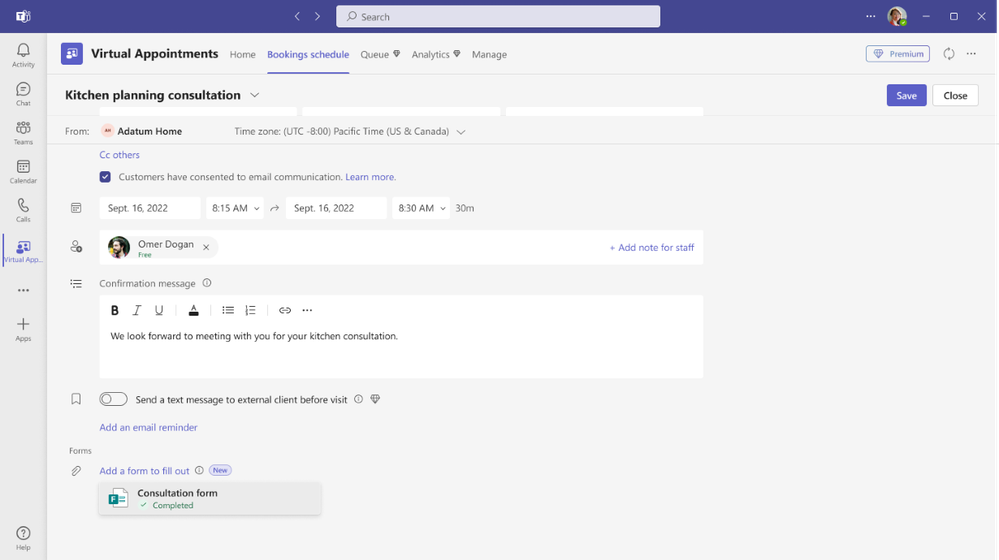Expand Kitchen planning consultation dropdown
The image size is (999, 560).
pos(254,95)
